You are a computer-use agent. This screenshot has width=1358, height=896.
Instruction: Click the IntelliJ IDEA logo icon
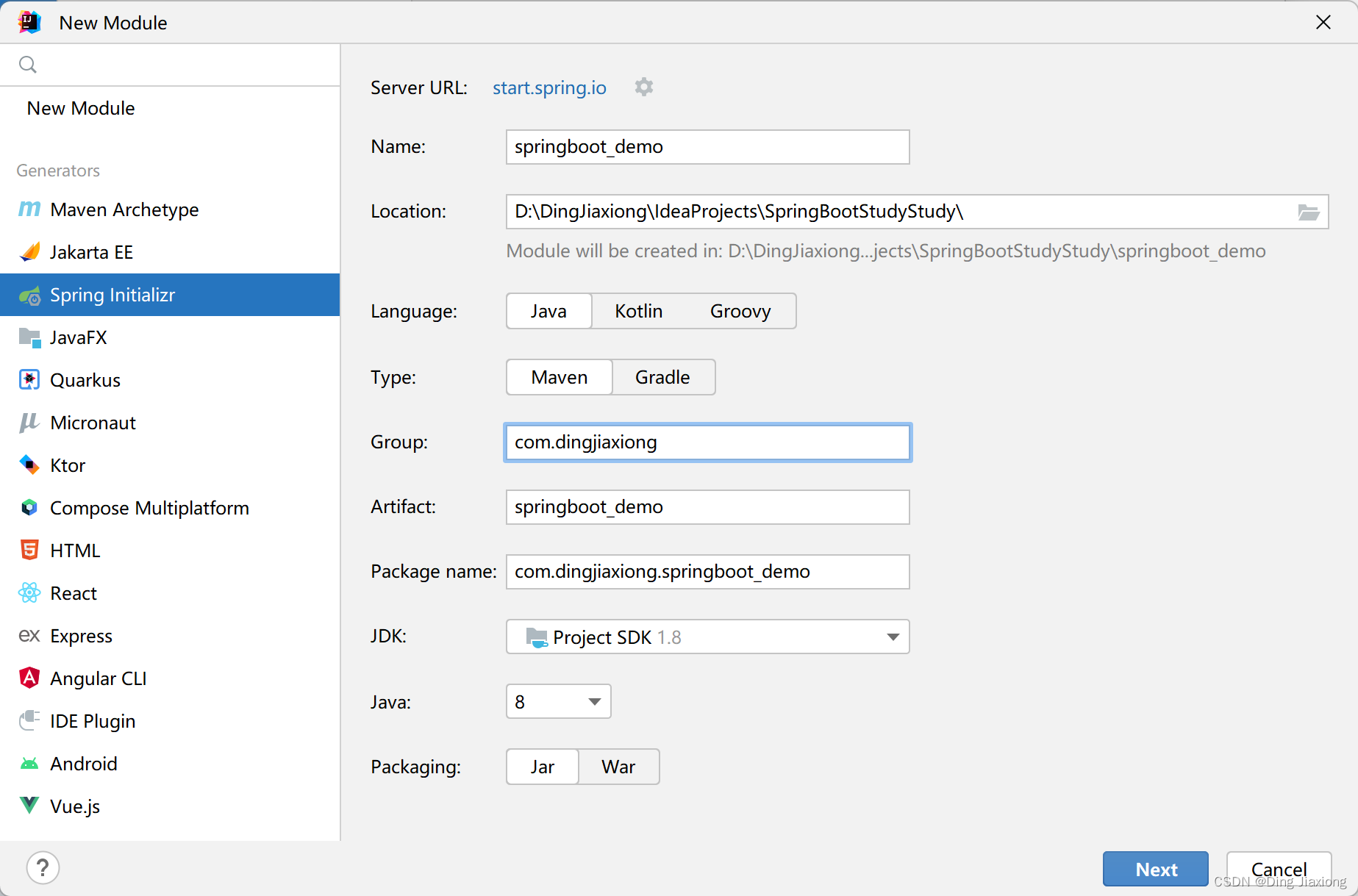[x=30, y=23]
